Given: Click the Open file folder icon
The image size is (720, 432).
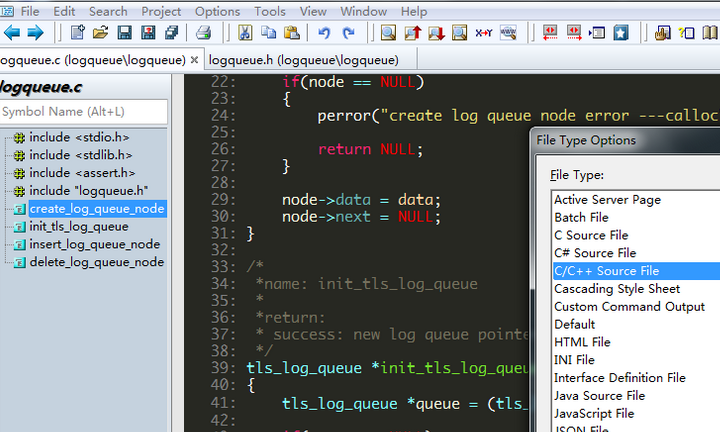Looking at the screenshot, I should click(x=101, y=33).
